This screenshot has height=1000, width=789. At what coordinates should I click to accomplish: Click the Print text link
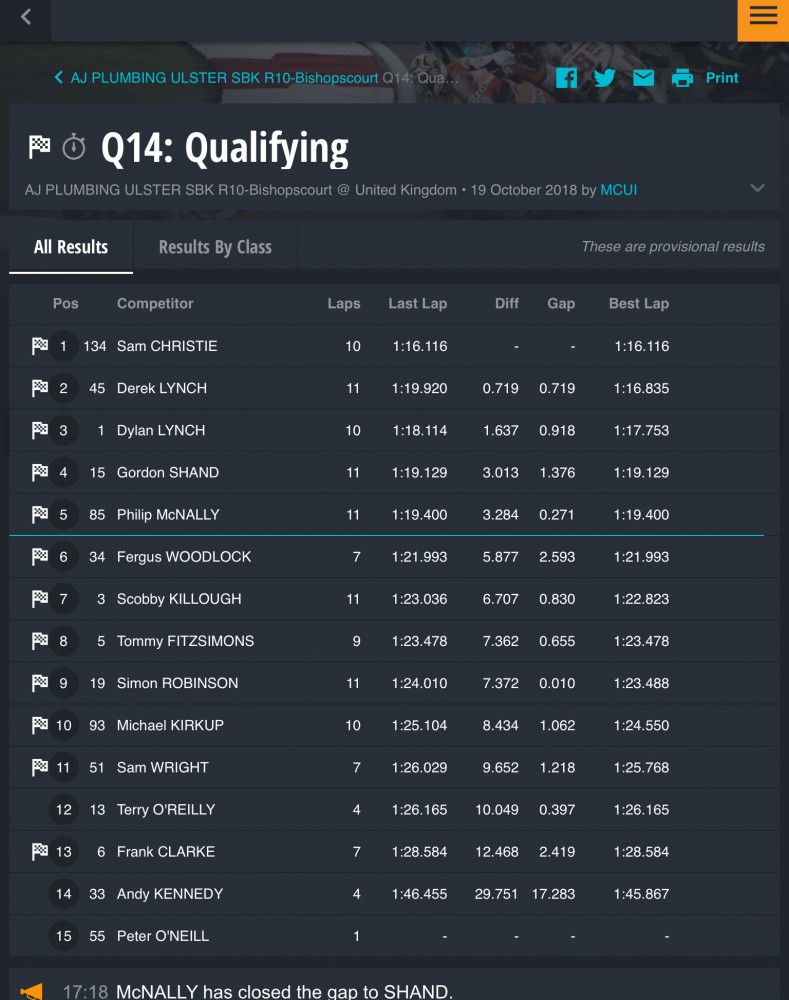[722, 78]
